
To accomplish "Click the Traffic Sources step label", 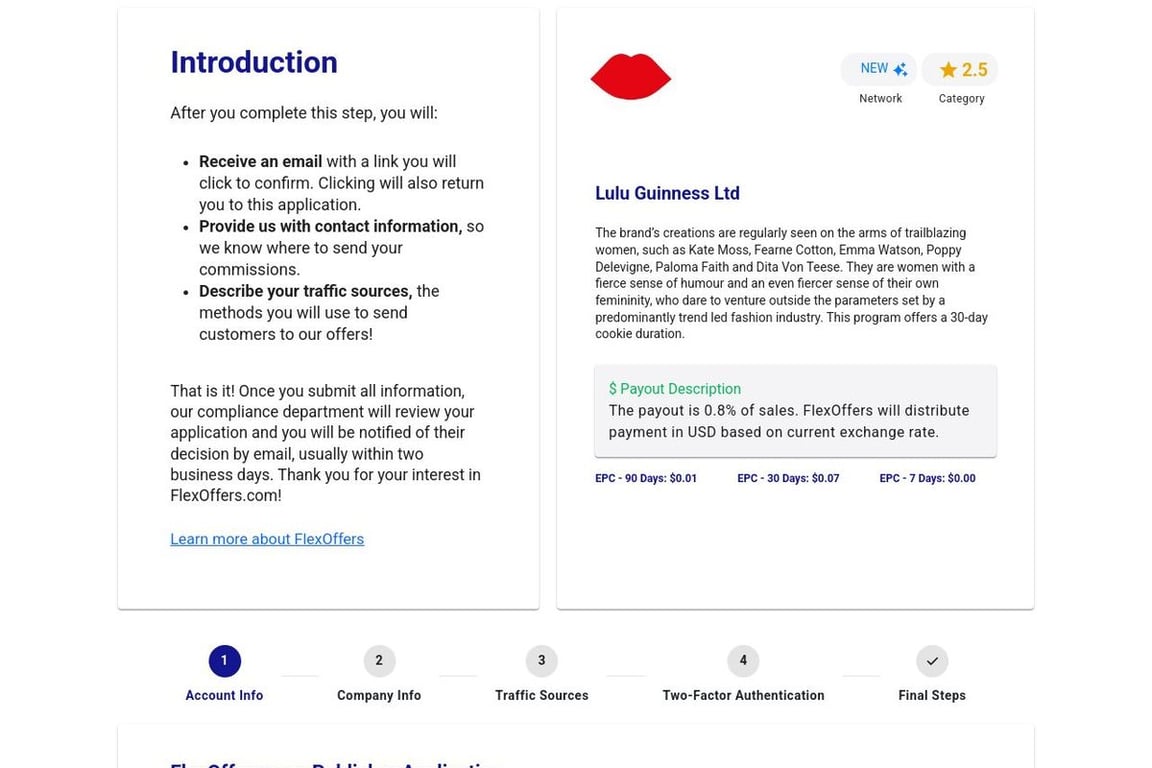I will (x=541, y=695).
